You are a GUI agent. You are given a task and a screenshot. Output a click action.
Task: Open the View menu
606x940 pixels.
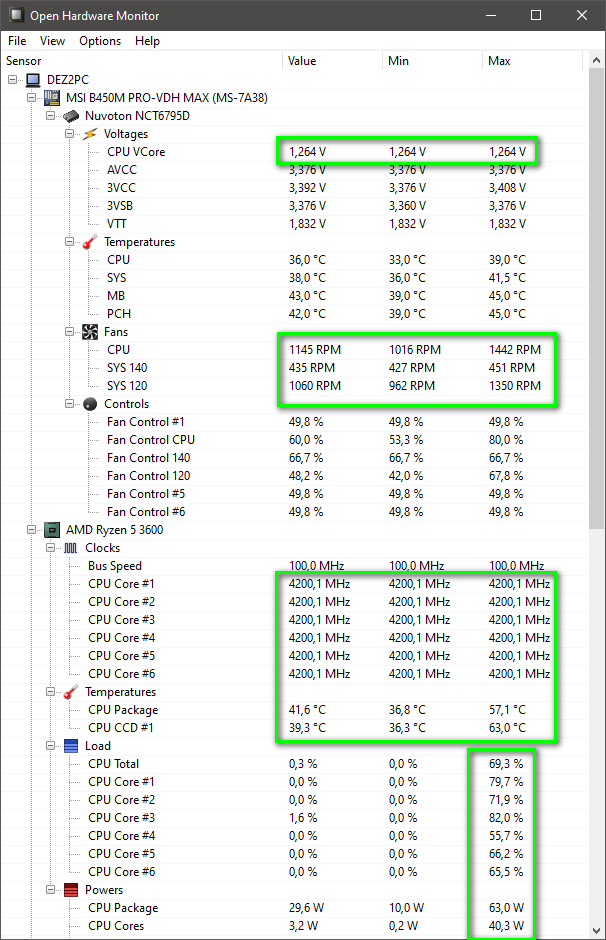(x=52, y=41)
